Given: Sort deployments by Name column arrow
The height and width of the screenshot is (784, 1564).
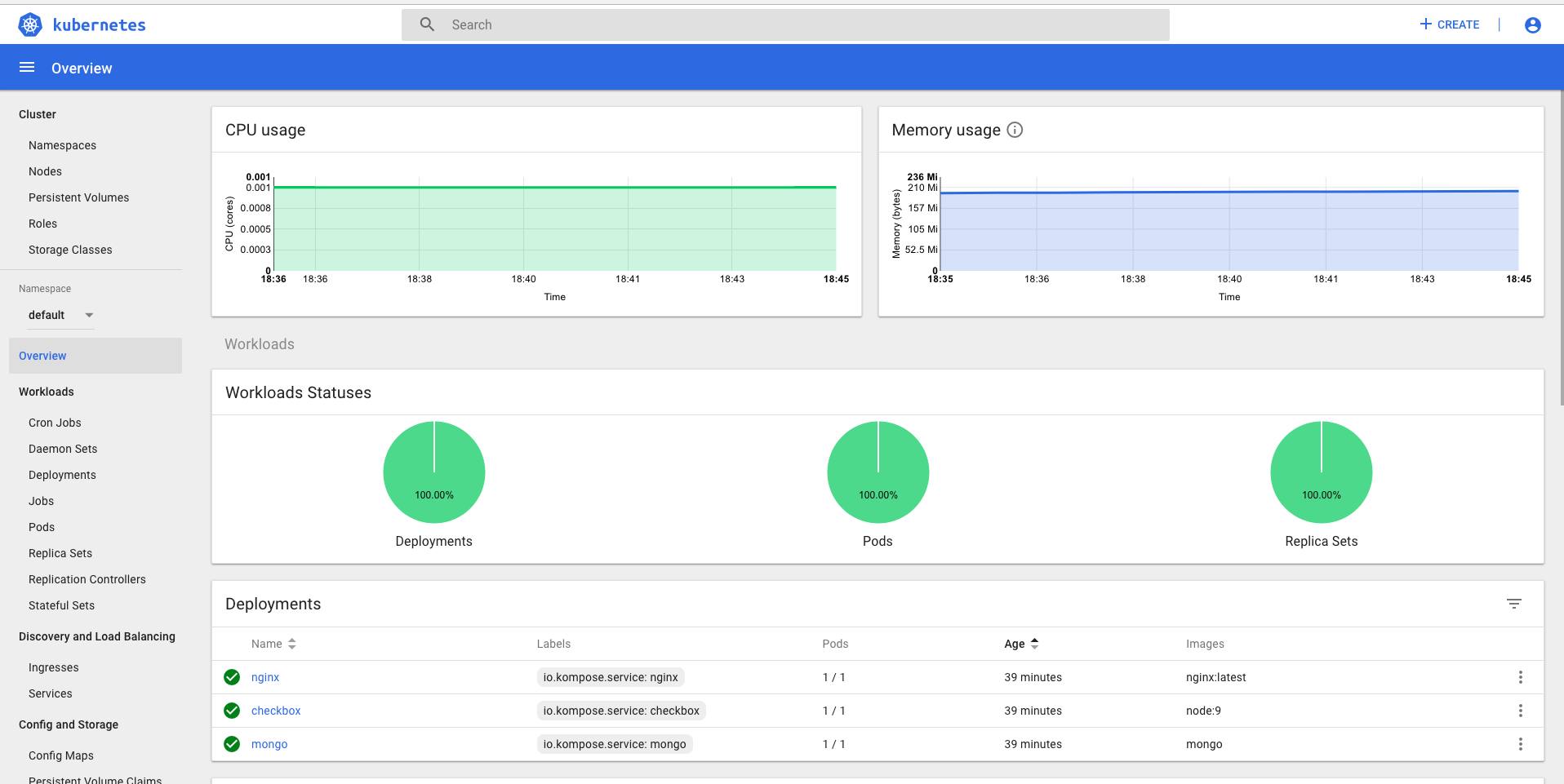Looking at the screenshot, I should pyautogui.click(x=291, y=644).
